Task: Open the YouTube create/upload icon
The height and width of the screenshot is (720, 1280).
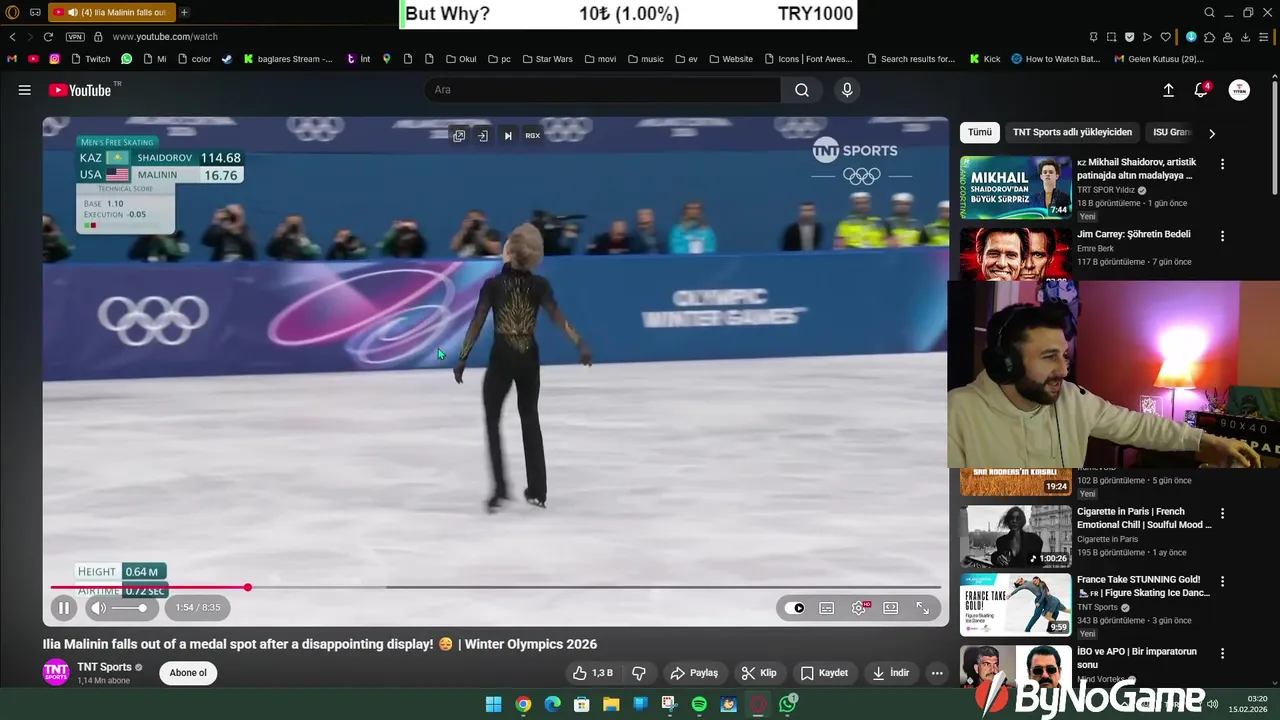Action: click(1168, 90)
